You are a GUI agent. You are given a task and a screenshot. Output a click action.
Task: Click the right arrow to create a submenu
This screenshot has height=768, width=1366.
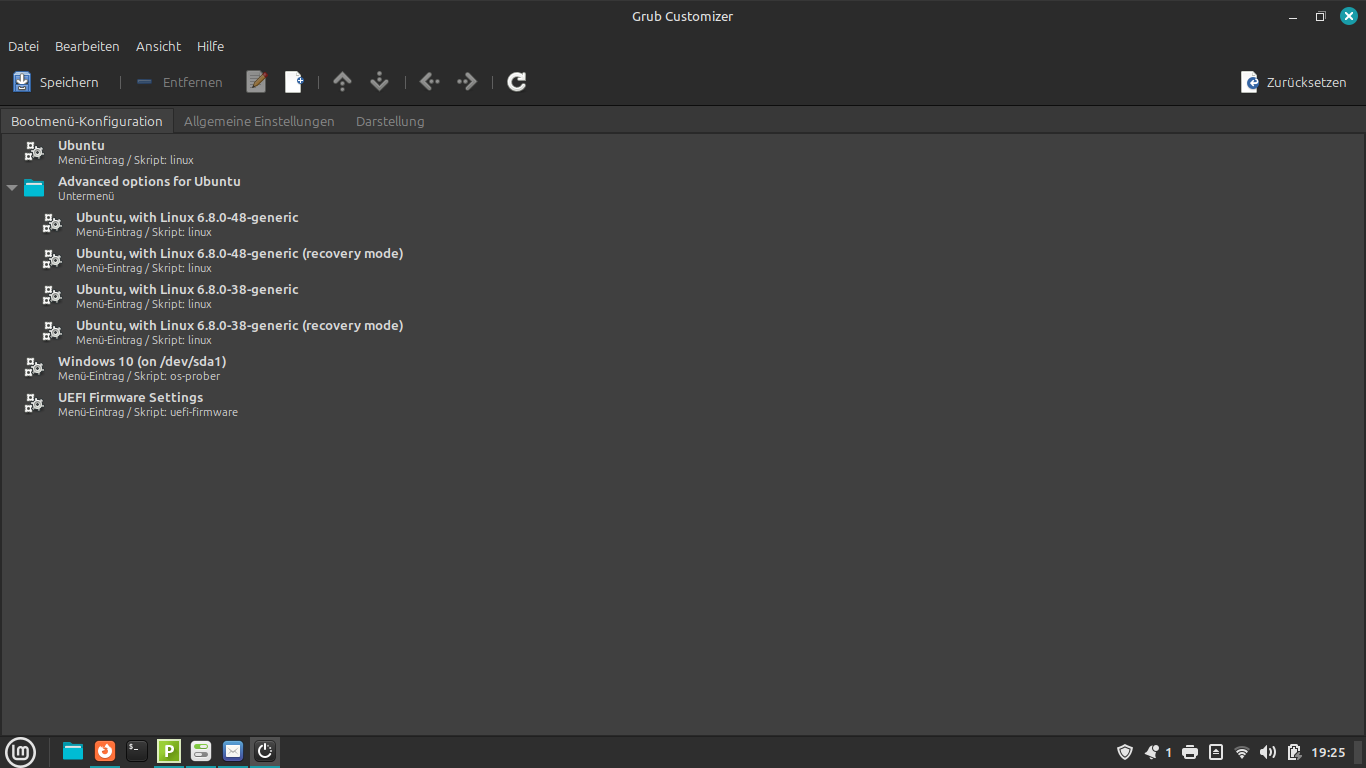467,82
